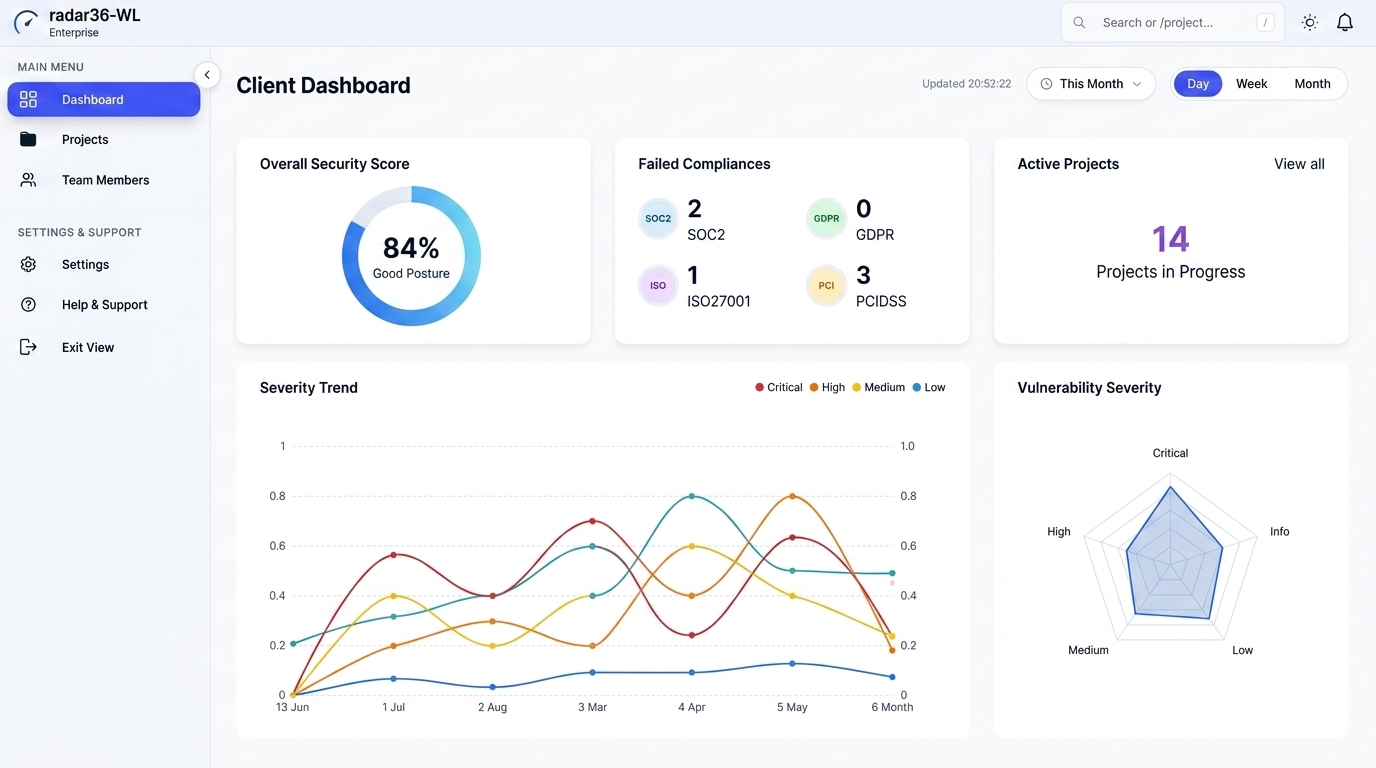Click the search magnifier icon
This screenshot has width=1376, height=768.
tap(1079, 22)
